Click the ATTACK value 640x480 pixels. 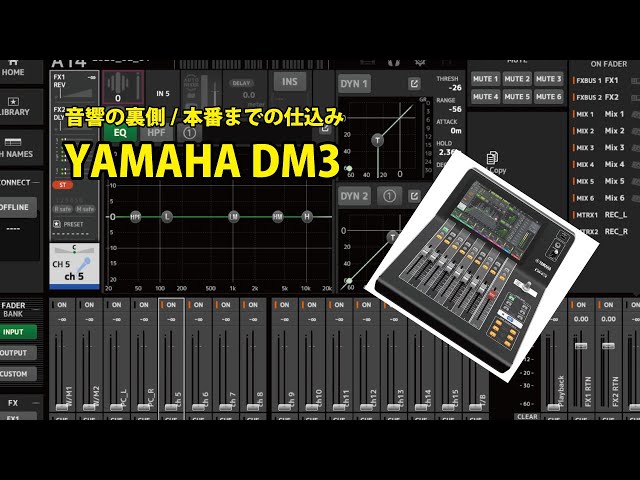pyautogui.click(x=456, y=131)
